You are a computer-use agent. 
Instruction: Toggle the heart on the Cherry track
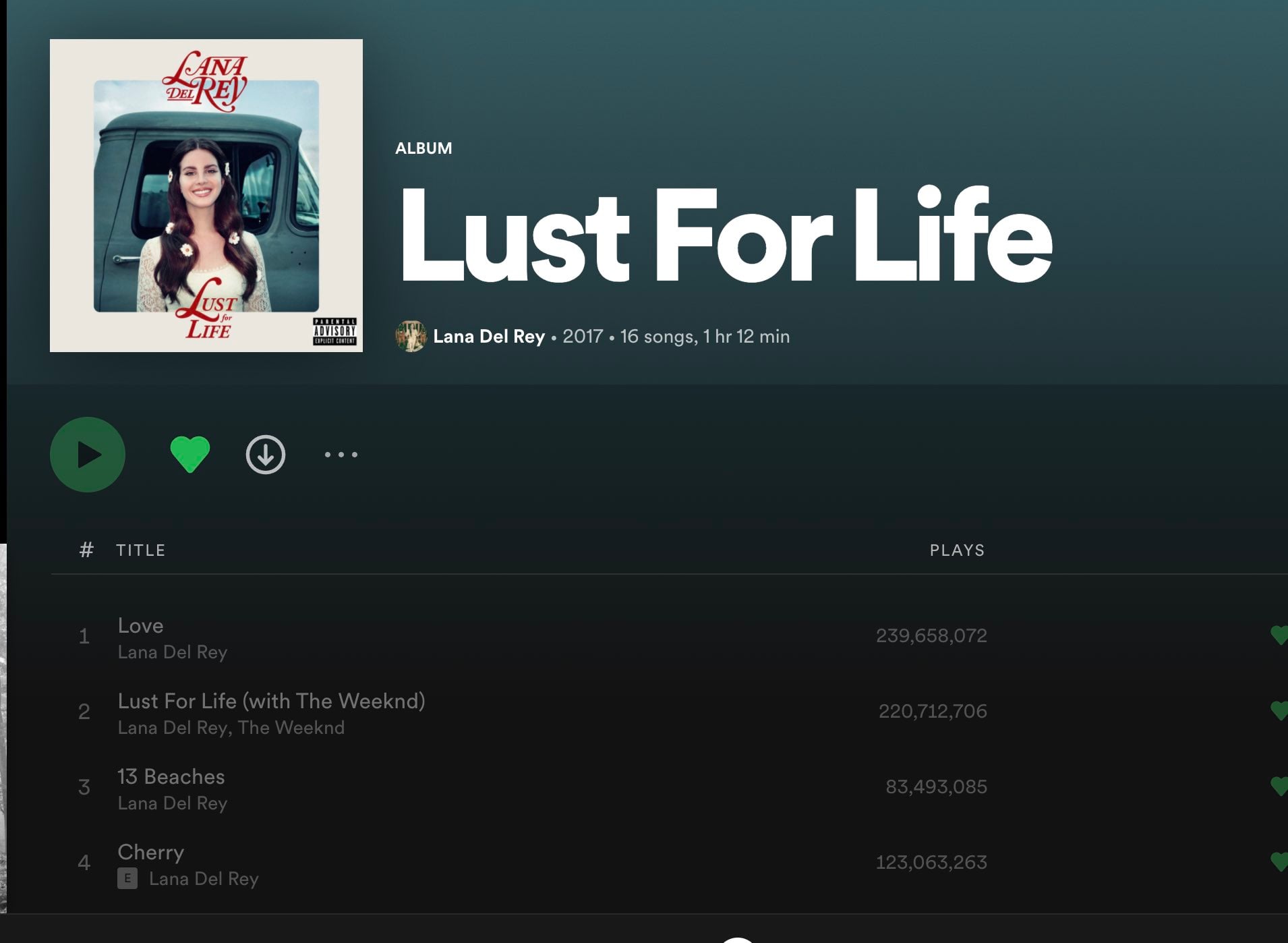[1279, 862]
